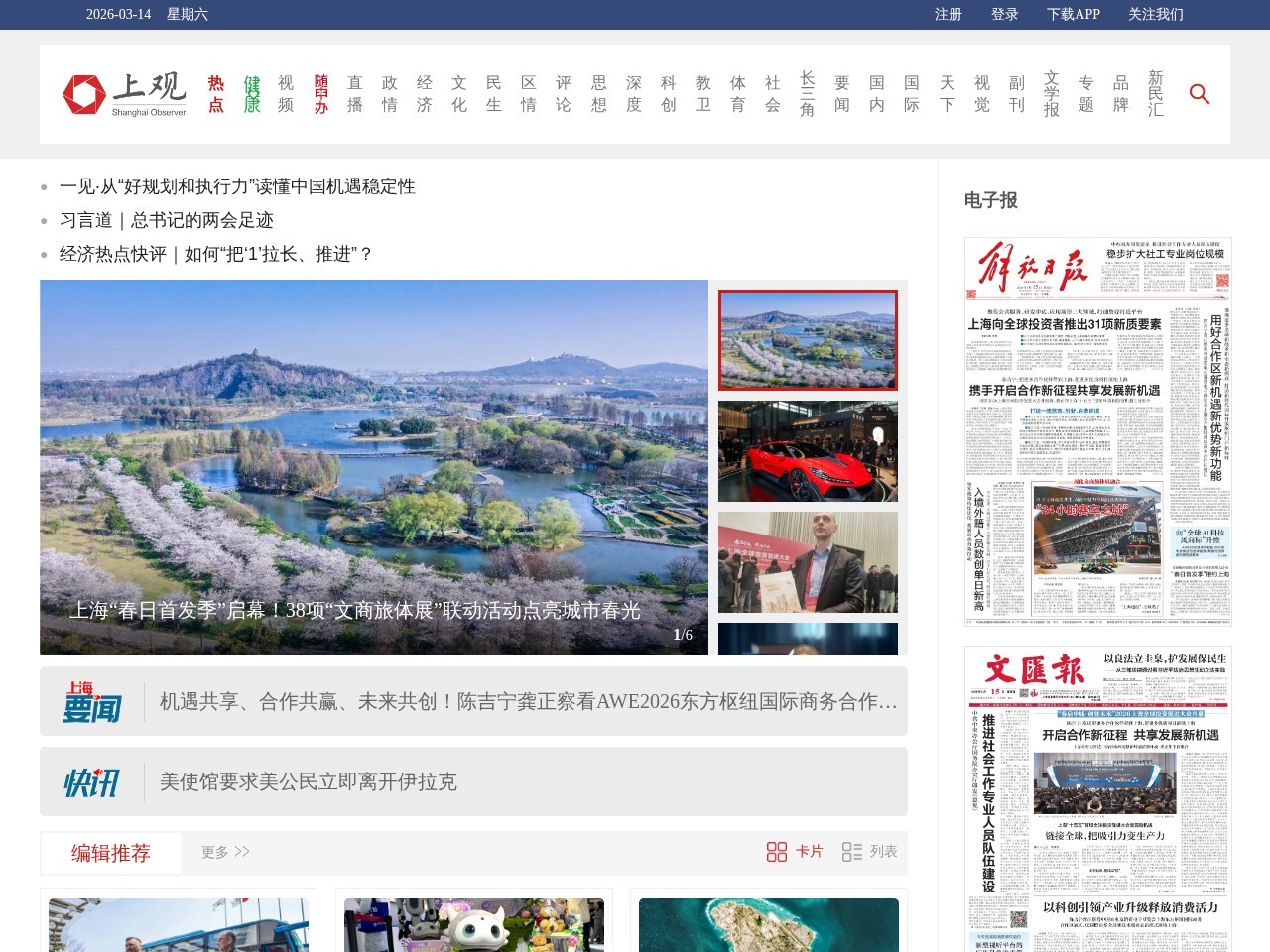
Task: Click the 1/6 slide counter indicator
Action: pos(682,633)
